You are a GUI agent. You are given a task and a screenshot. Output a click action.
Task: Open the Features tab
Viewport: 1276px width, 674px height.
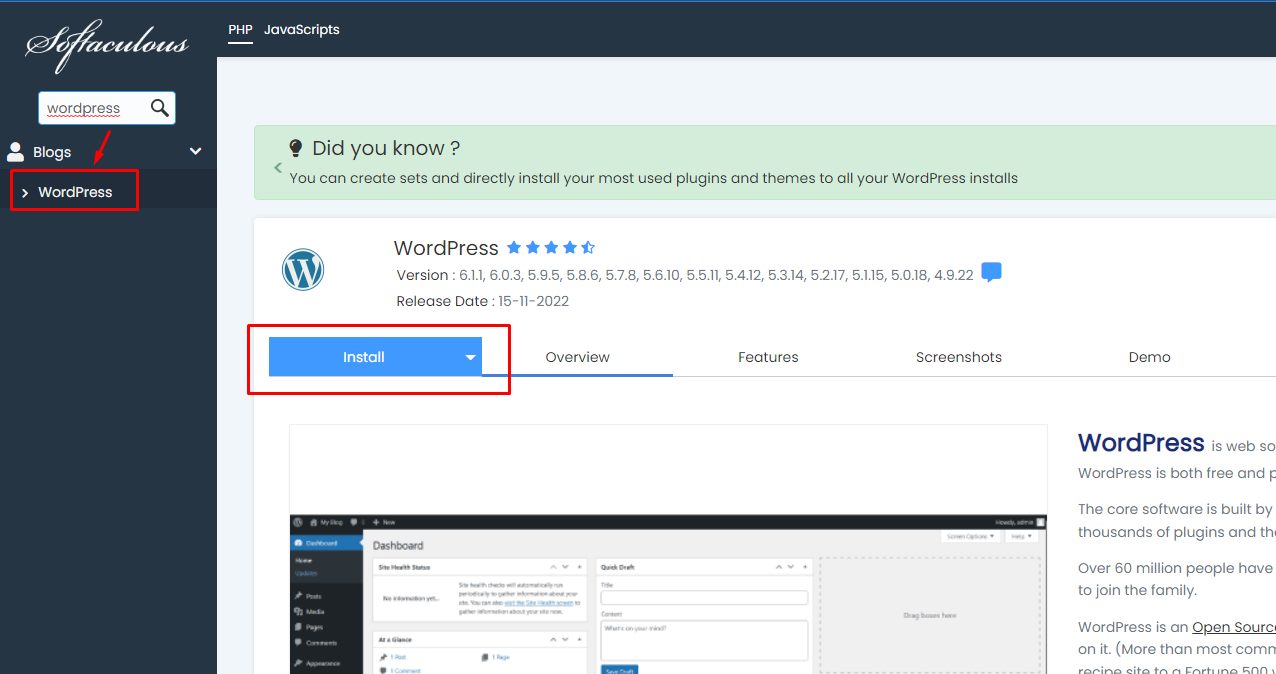(x=768, y=357)
